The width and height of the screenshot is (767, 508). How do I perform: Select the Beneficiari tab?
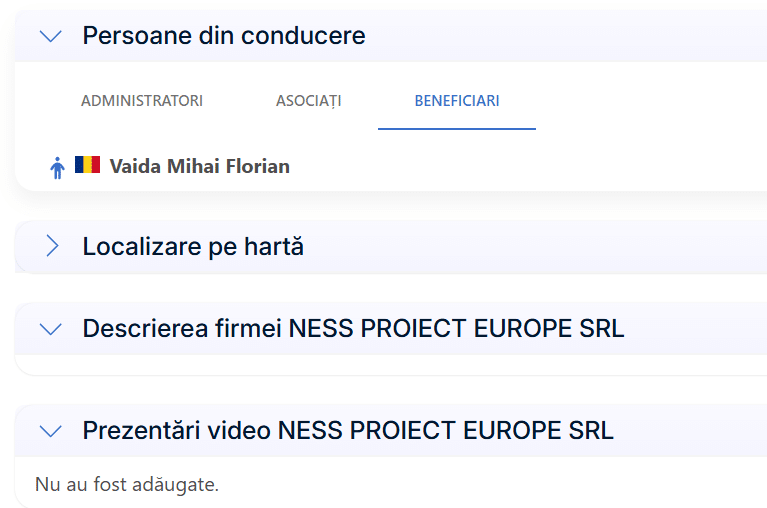click(x=457, y=101)
